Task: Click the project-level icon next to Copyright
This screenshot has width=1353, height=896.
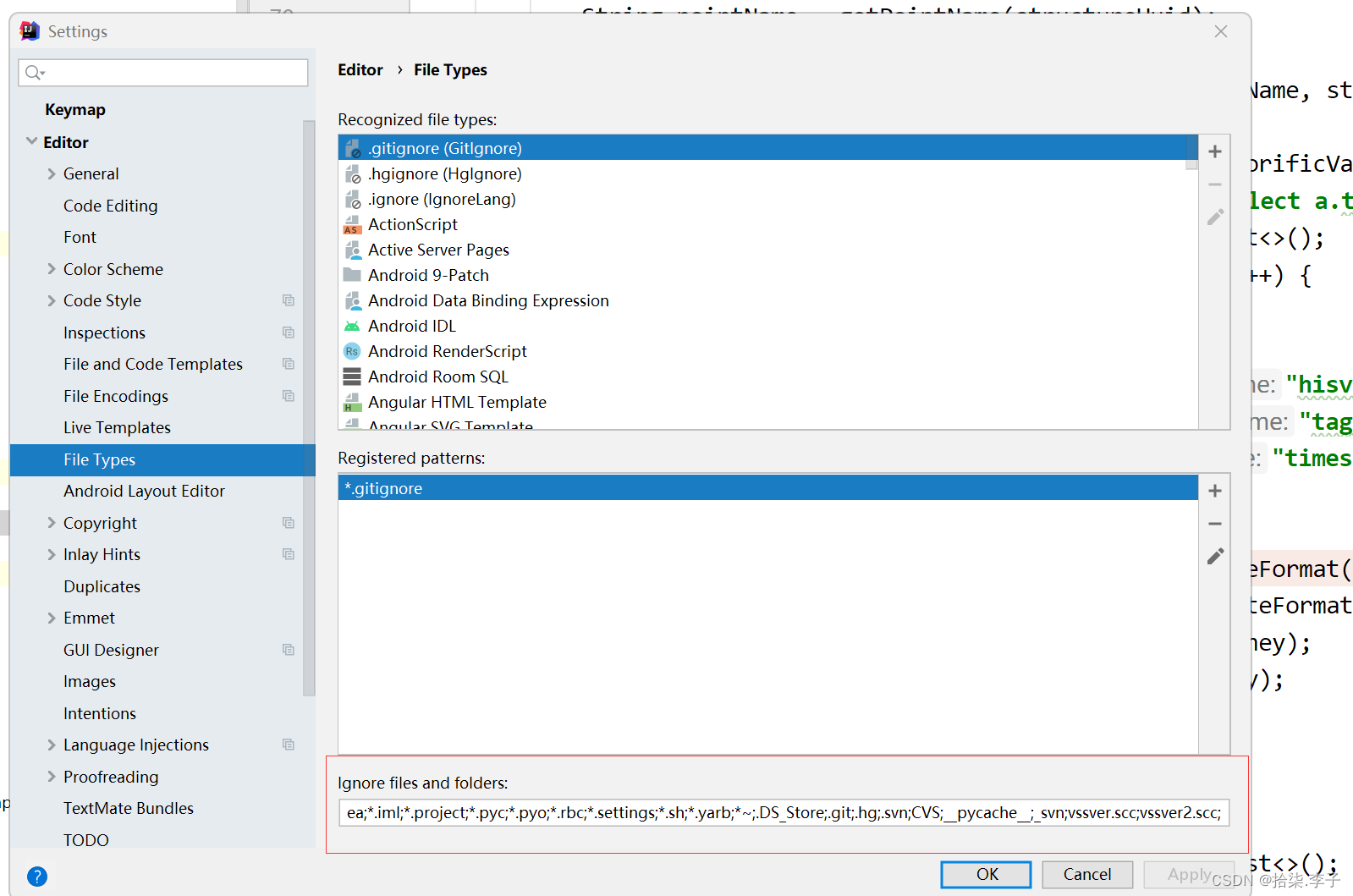Action: (x=289, y=523)
